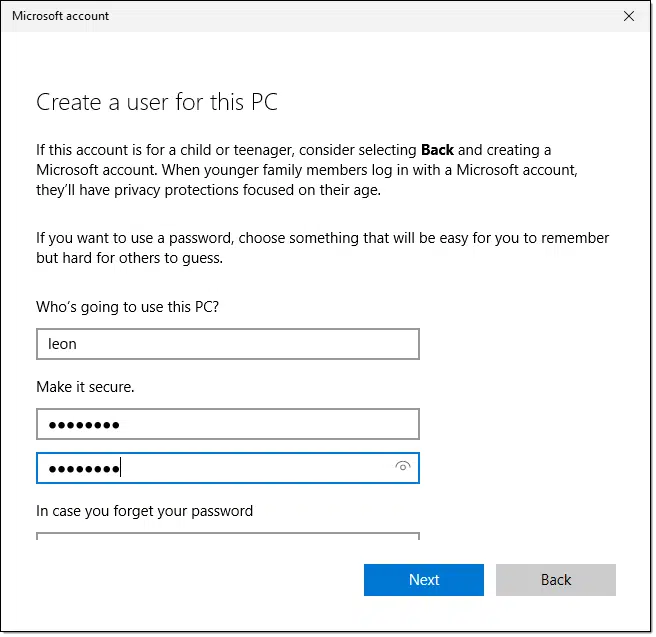Select the first password field
Image resolution: width=656 pixels, height=637 pixels.
pyautogui.click(x=228, y=424)
